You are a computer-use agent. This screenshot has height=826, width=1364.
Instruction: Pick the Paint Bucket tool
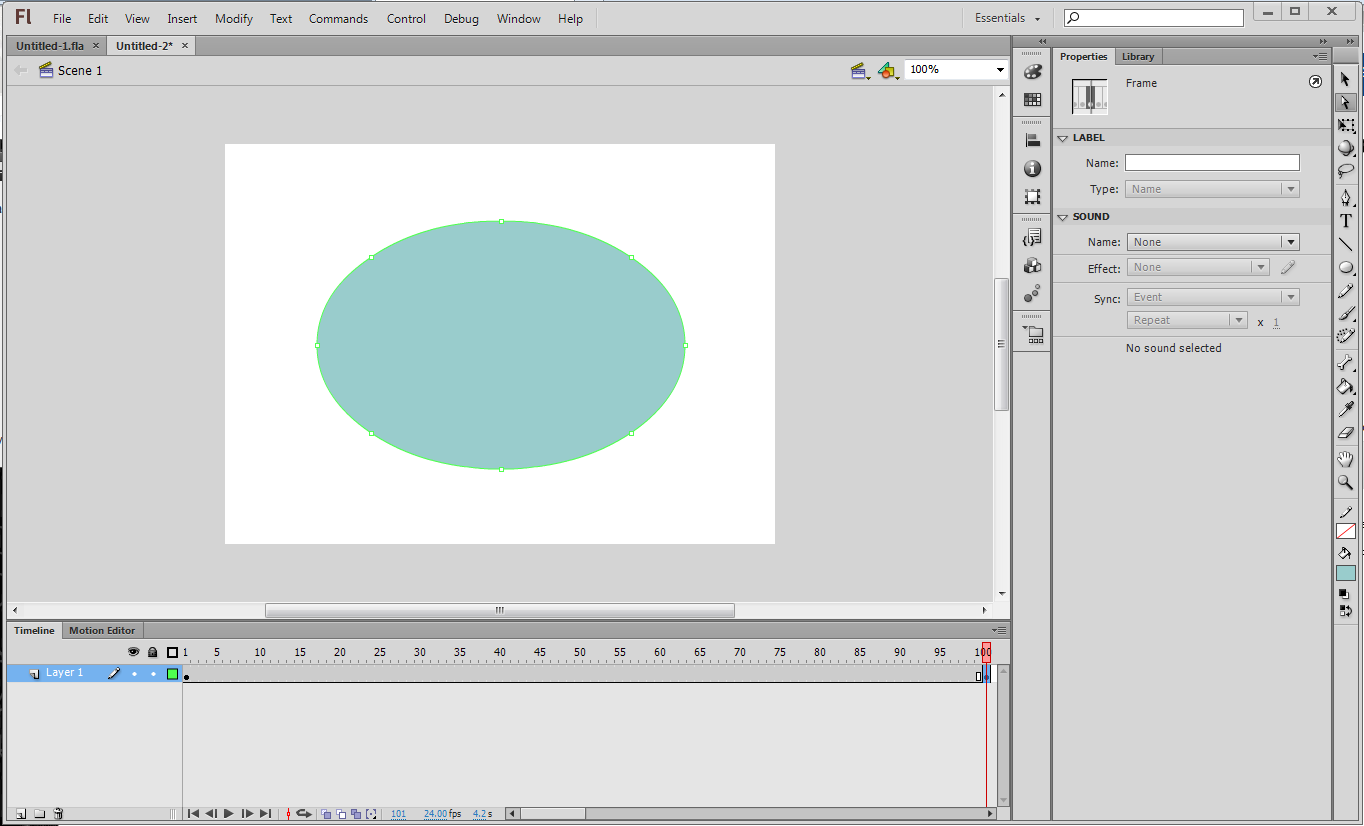click(1345, 387)
